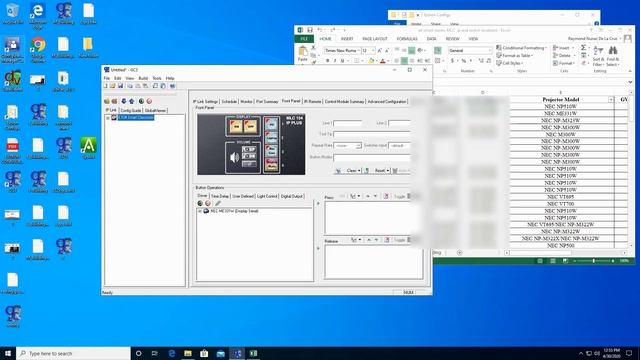This screenshot has width=640, height=360.
Task: Open the FORMULAS tab in Excel ribbon
Action: [x=407, y=39]
